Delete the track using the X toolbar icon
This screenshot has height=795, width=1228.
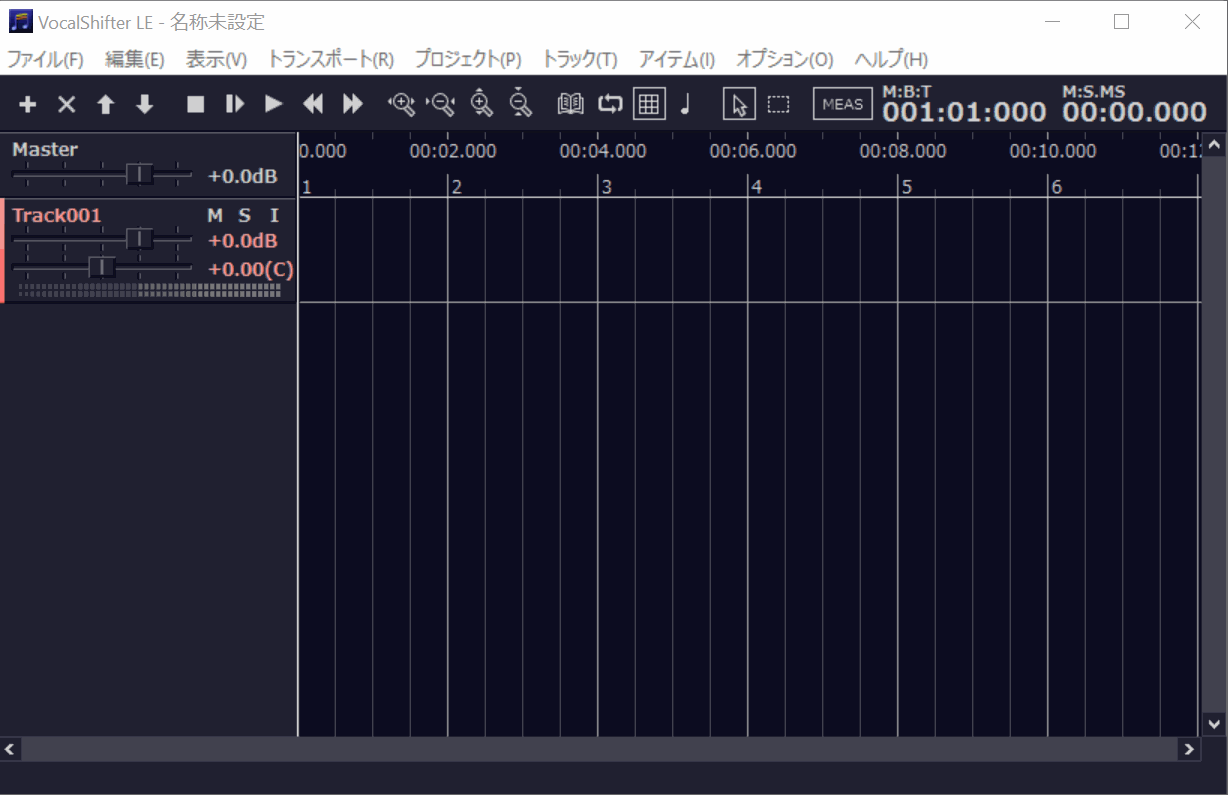[66, 104]
